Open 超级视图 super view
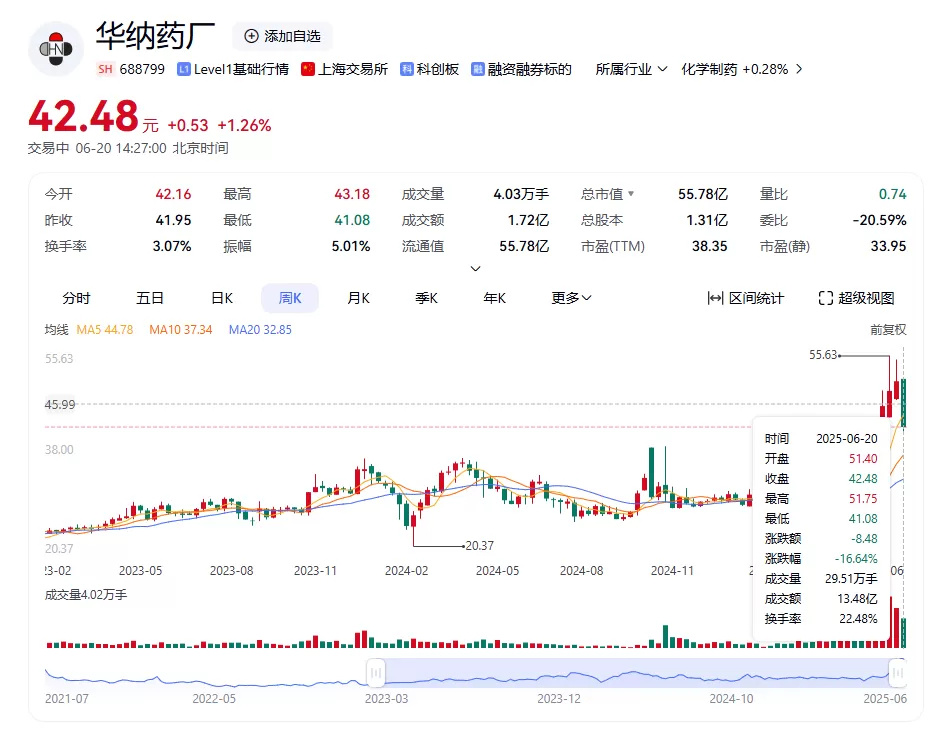The image size is (939, 732). 856,298
